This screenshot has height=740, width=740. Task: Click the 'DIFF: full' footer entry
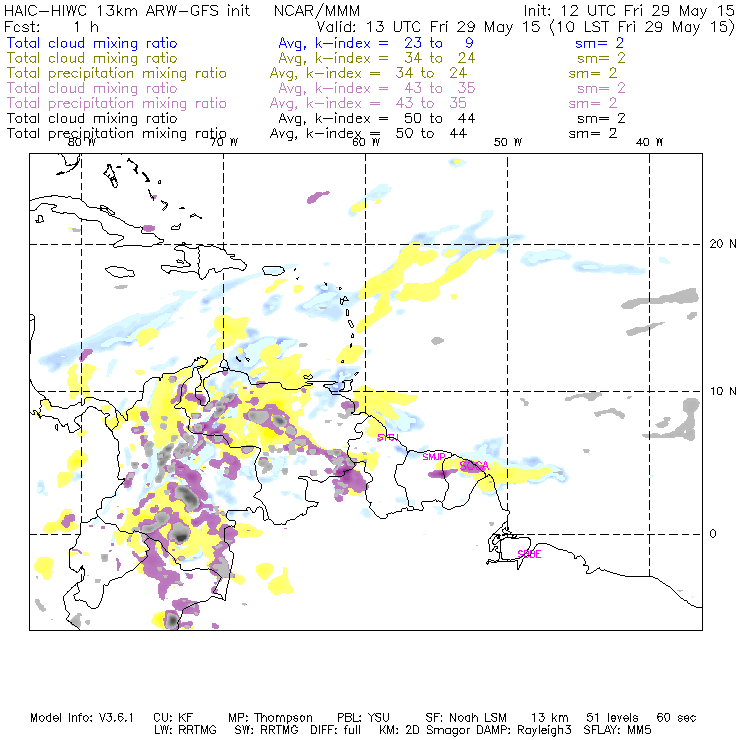pyautogui.click(x=336, y=730)
